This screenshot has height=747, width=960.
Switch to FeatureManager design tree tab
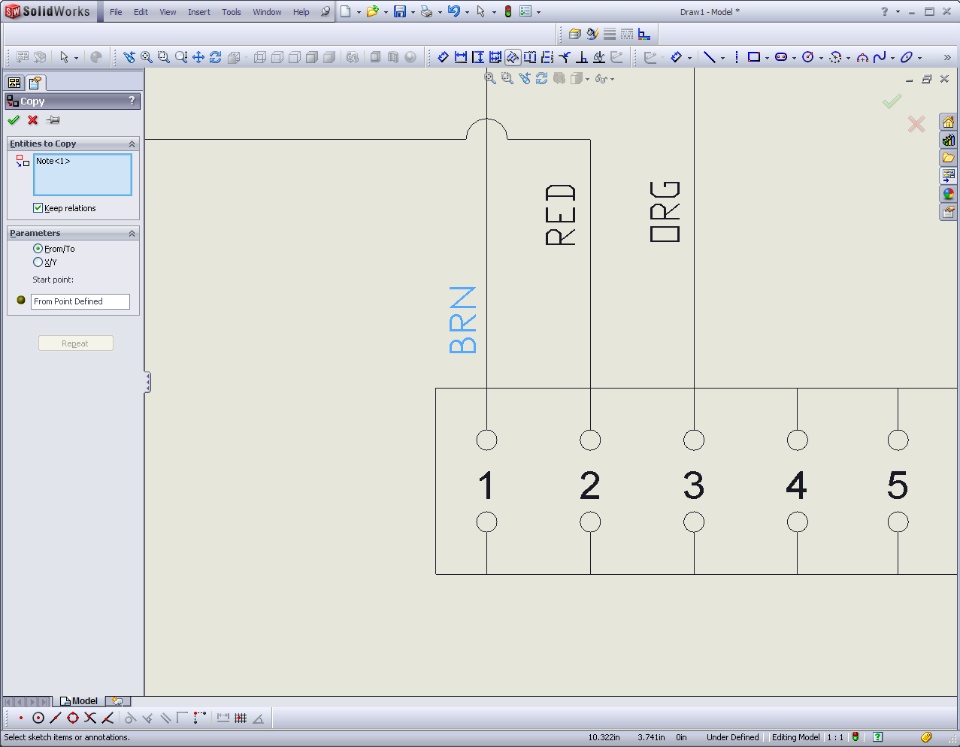pos(14,82)
